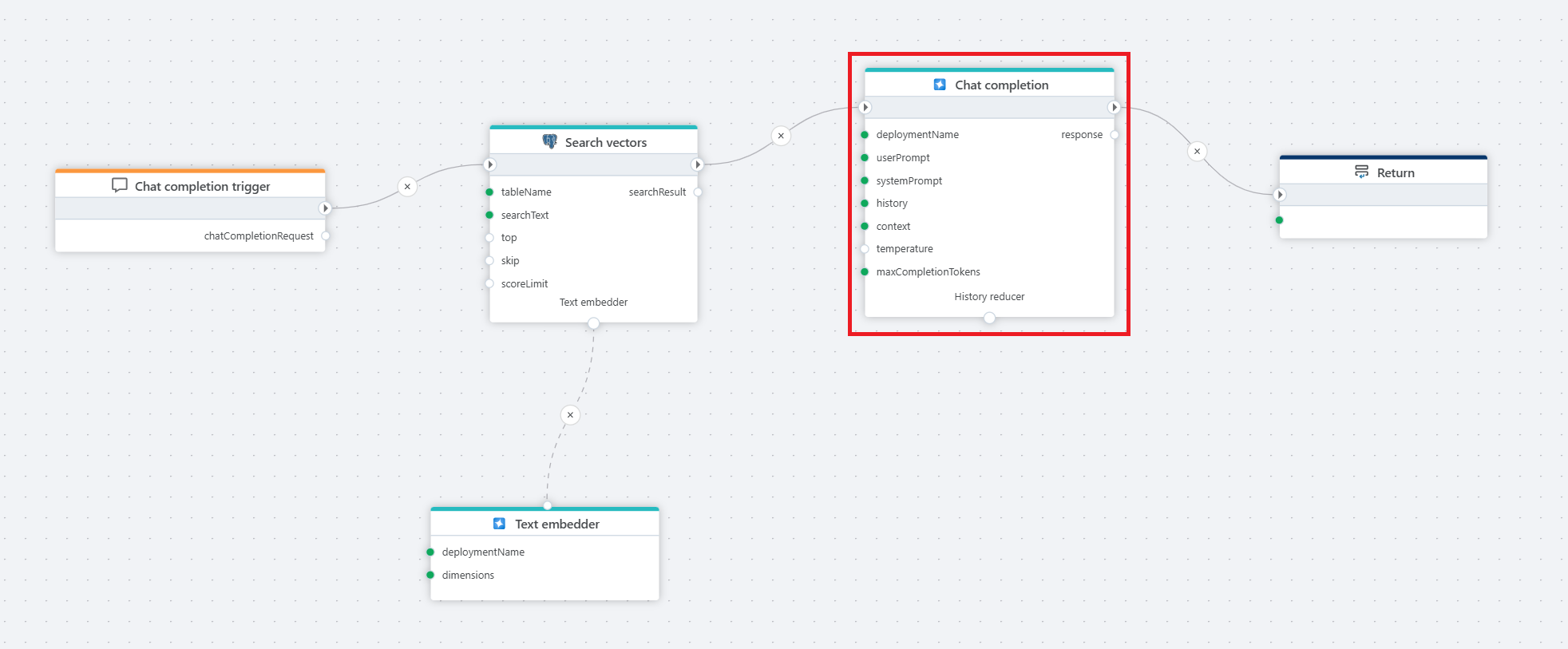Select the scoreLimit input port
The height and width of the screenshot is (649, 1568).
[x=489, y=284]
